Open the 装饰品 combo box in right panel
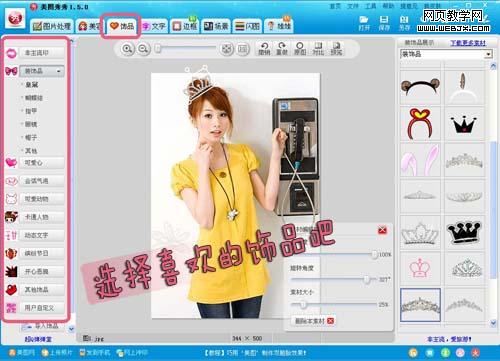500x361 pixels. click(x=446, y=54)
